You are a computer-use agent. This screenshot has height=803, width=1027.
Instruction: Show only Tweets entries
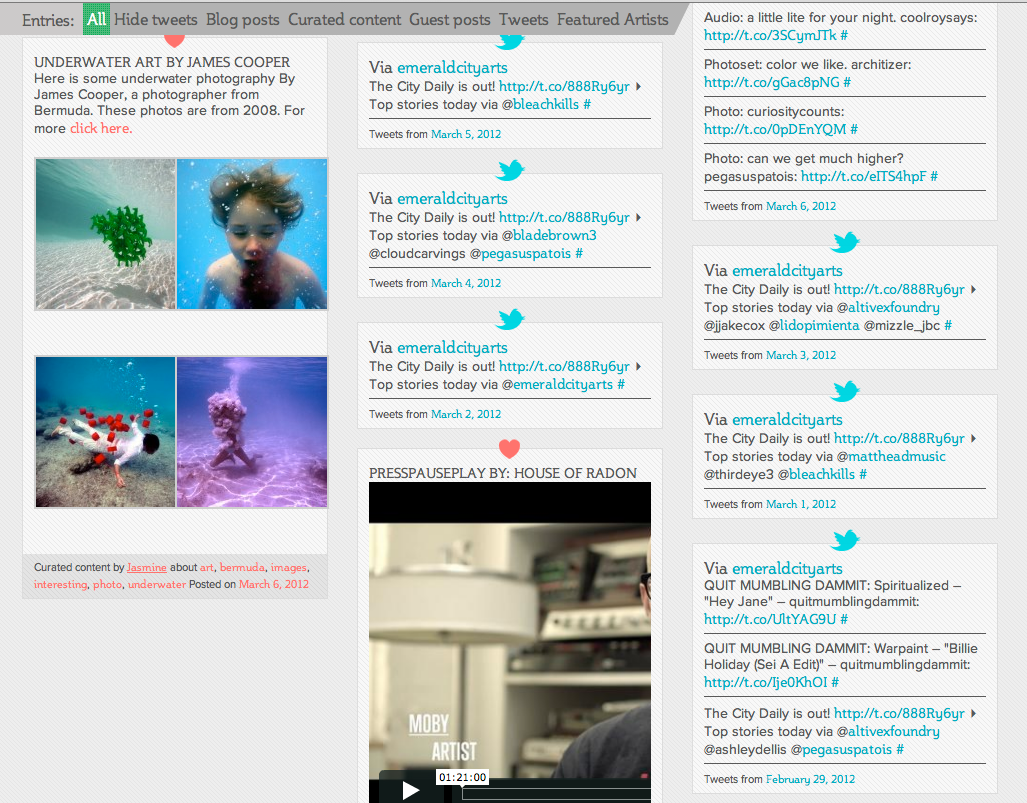[524, 20]
